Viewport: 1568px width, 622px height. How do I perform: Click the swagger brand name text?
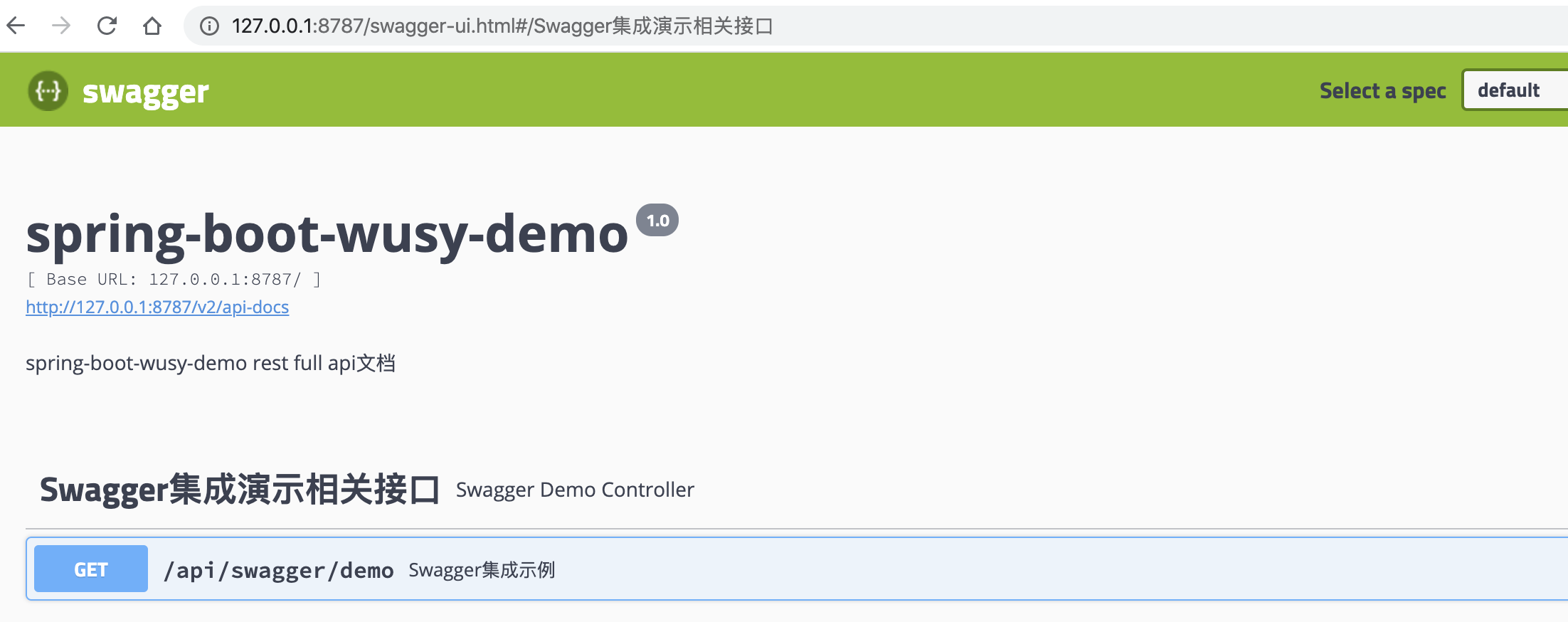(x=146, y=93)
